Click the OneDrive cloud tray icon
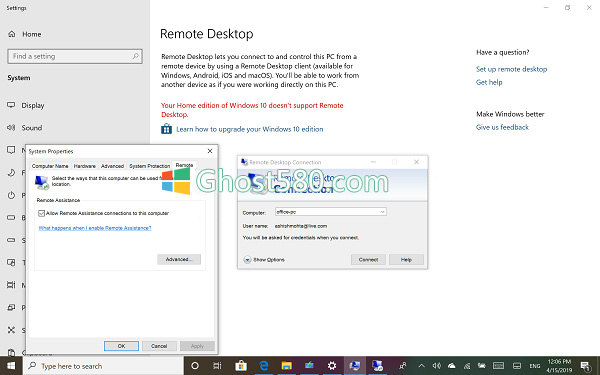 (x=452, y=366)
